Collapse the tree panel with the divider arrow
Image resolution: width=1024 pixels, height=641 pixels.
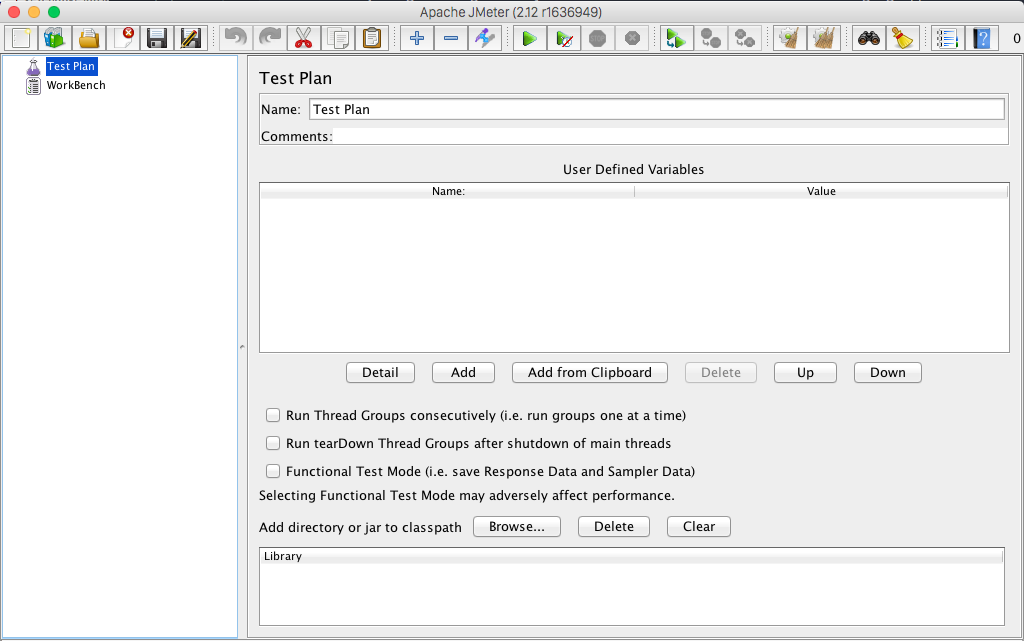click(242, 347)
